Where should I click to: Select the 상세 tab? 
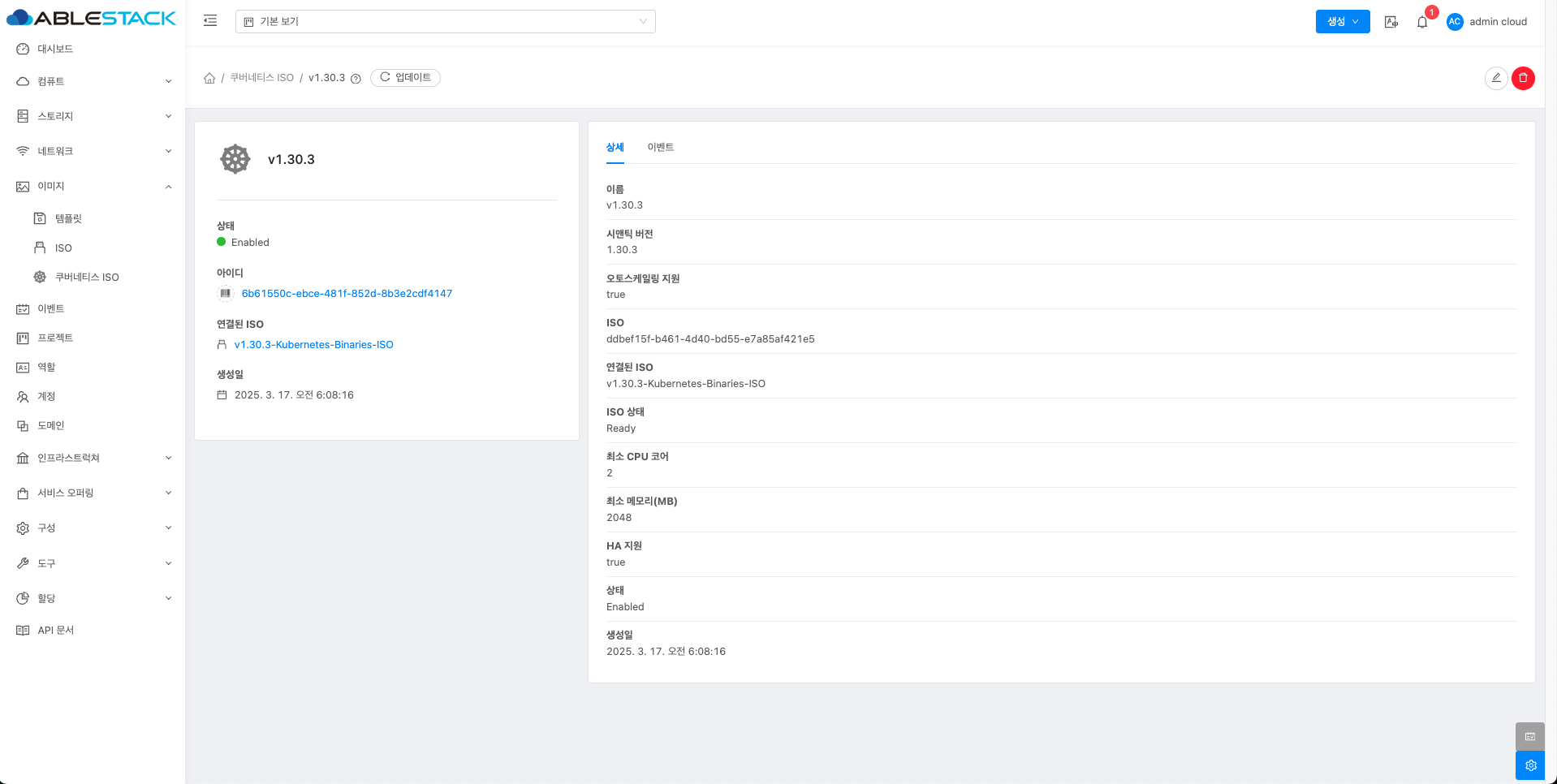tap(615, 147)
